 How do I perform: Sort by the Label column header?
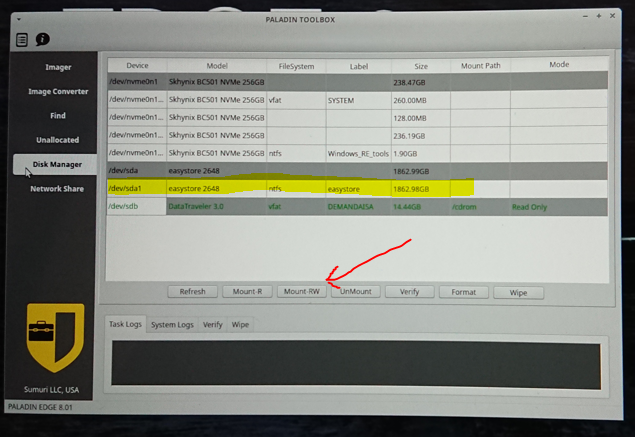[x=358, y=66]
